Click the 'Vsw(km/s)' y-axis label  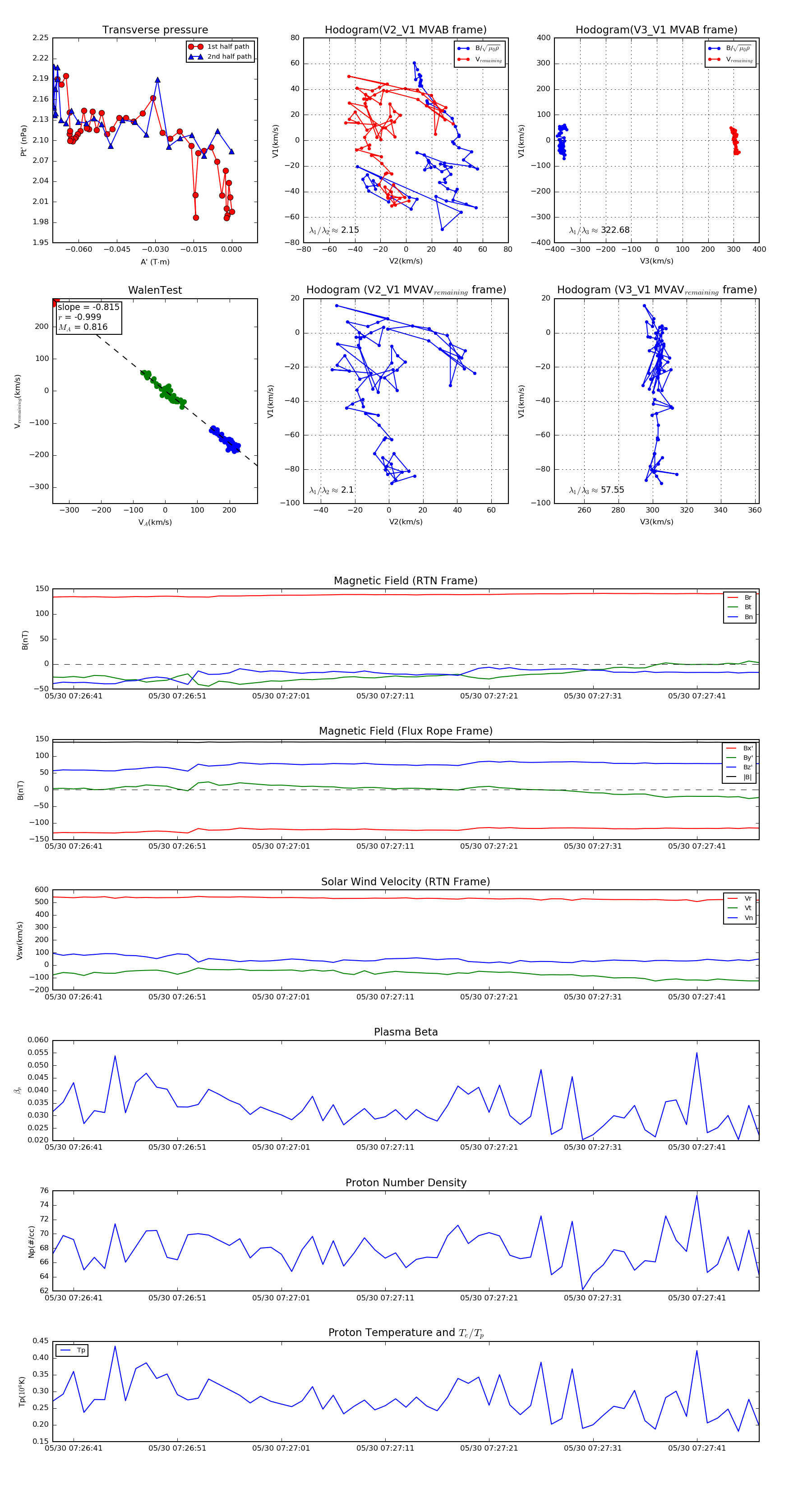click(20, 940)
